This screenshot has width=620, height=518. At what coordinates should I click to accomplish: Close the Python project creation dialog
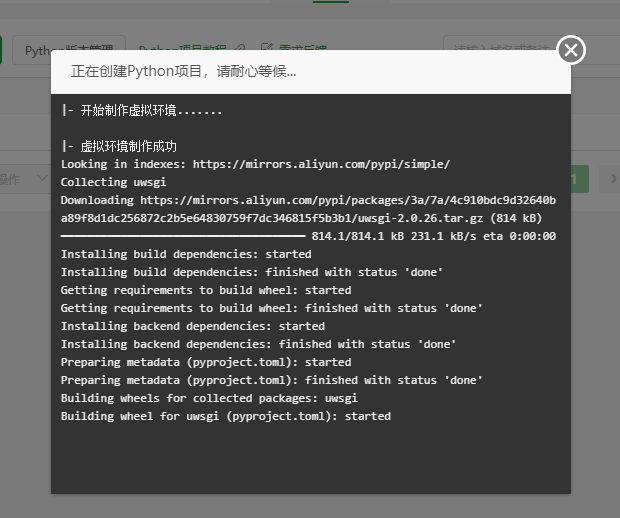point(571,50)
